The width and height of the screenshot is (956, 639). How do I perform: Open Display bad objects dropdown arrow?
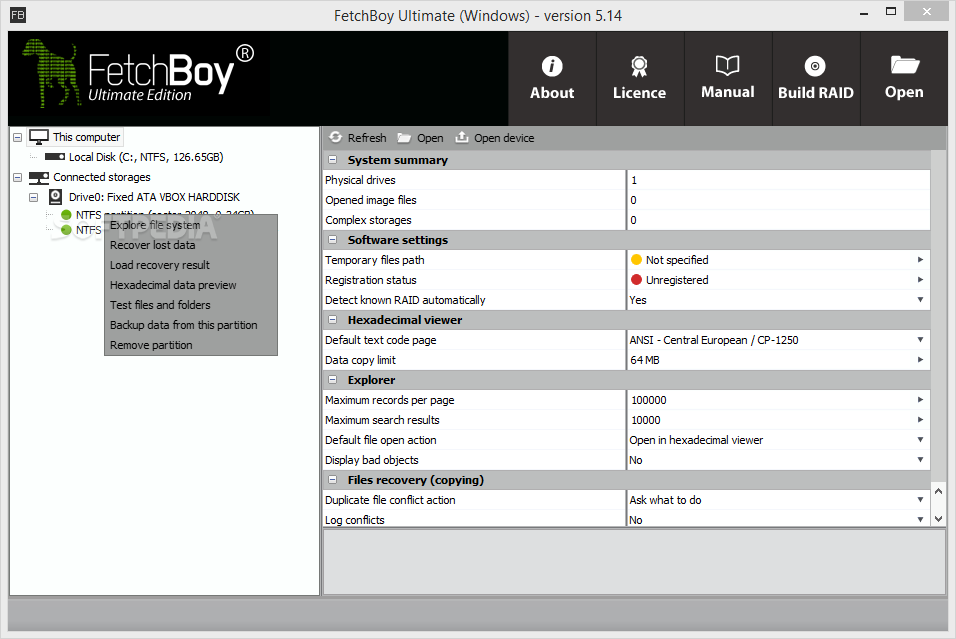pyautogui.click(x=920, y=460)
